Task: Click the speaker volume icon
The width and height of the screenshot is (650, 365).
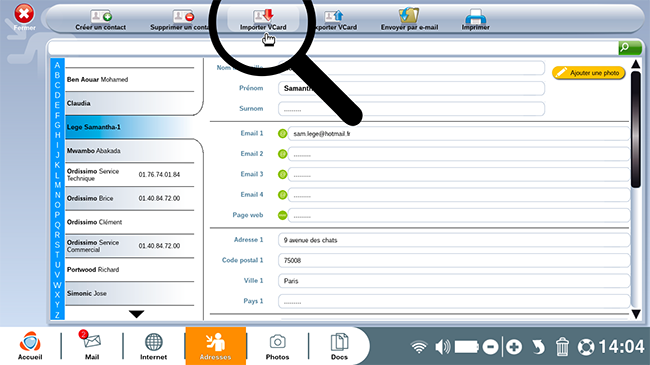Action: [442, 347]
